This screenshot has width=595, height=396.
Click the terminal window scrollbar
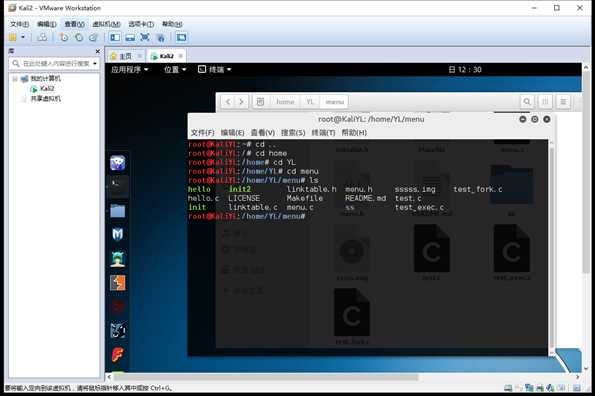click(x=552, y=247)
